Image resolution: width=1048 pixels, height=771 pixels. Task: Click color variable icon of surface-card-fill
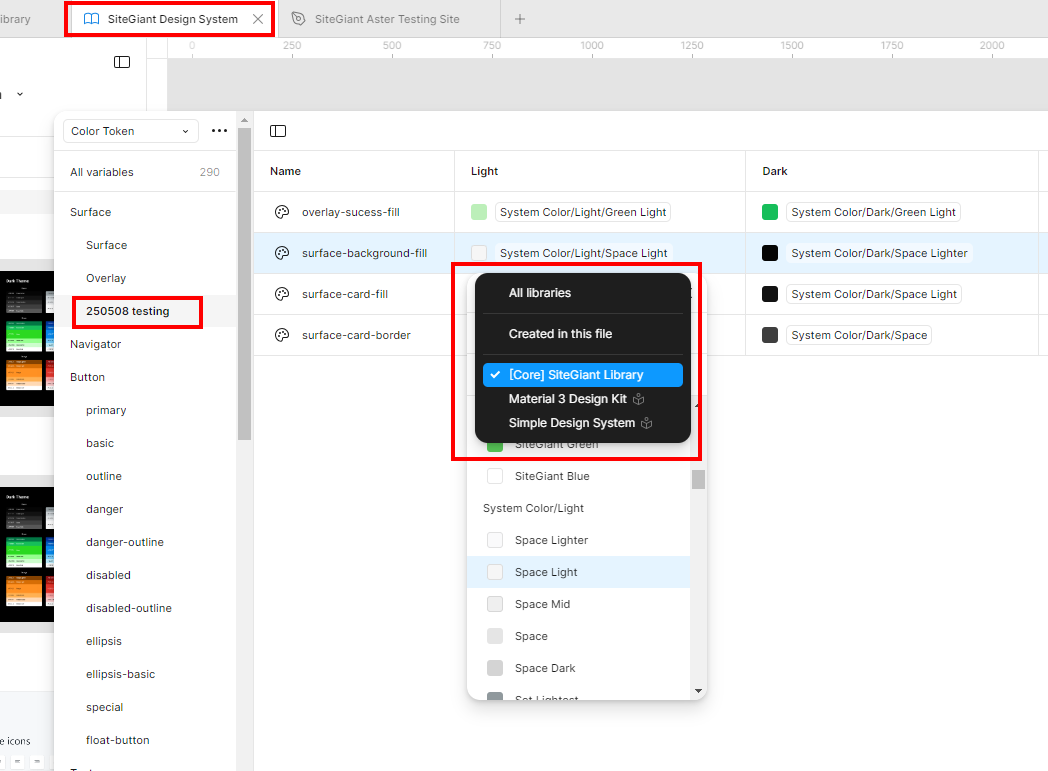point(282,294)
